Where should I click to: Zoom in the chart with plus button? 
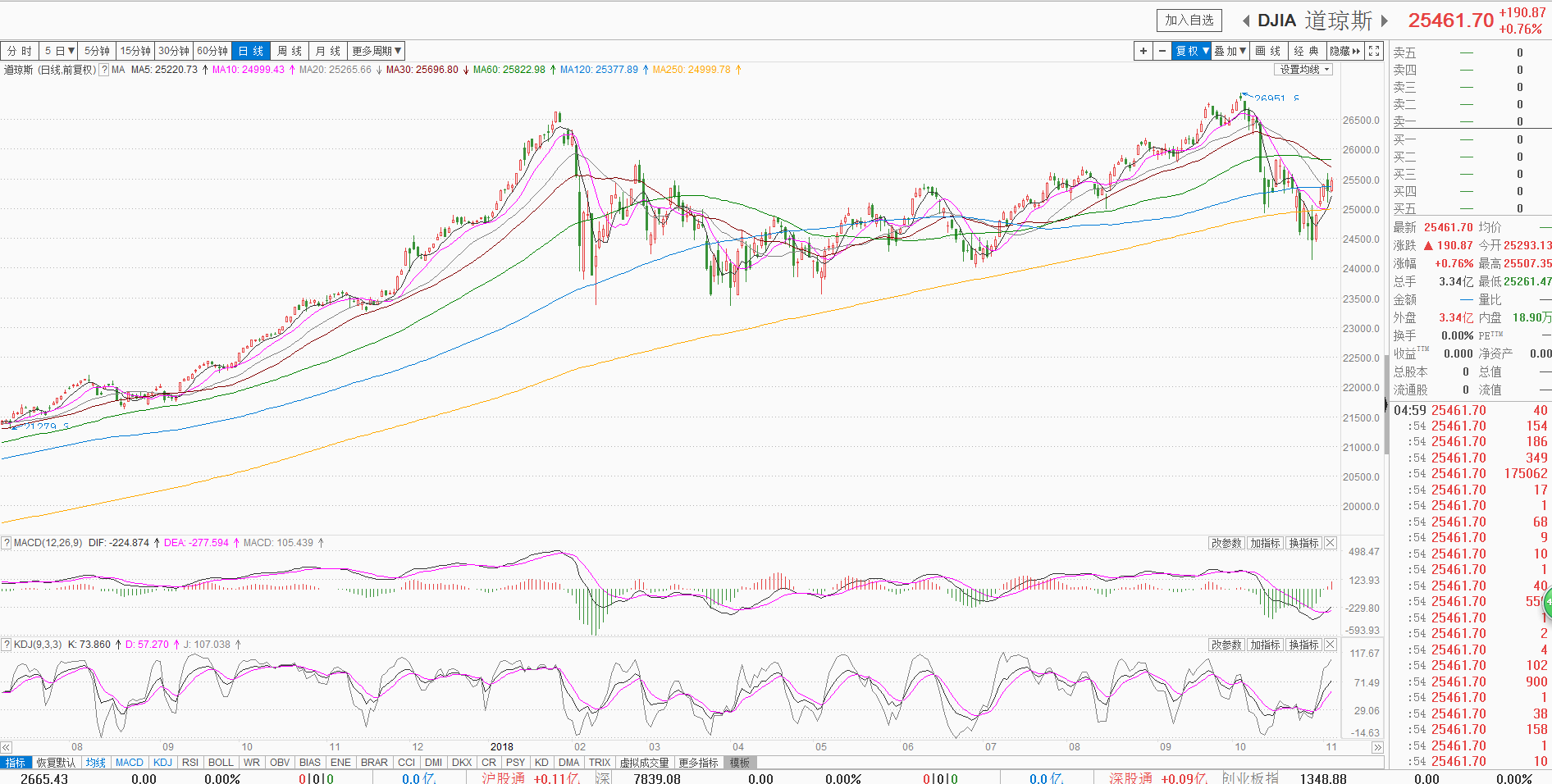pyautogui.click(x=1143, y=51)
